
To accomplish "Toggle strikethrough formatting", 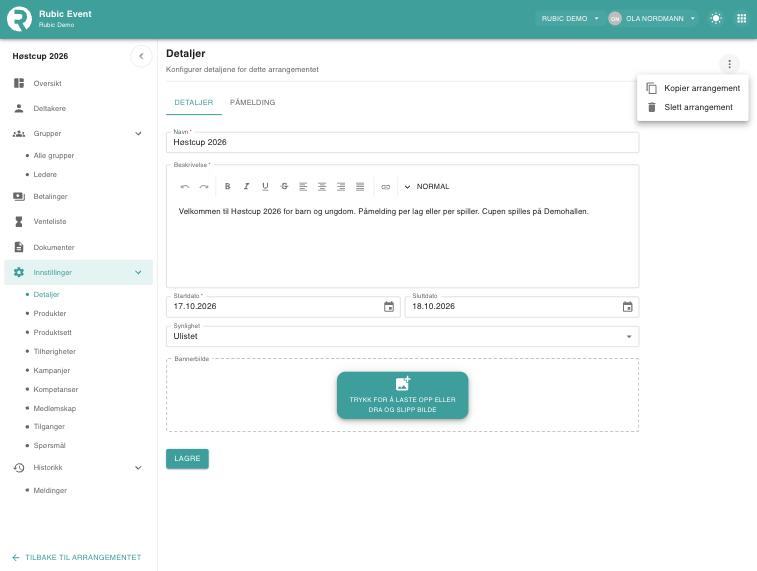I will coord(284,186).
